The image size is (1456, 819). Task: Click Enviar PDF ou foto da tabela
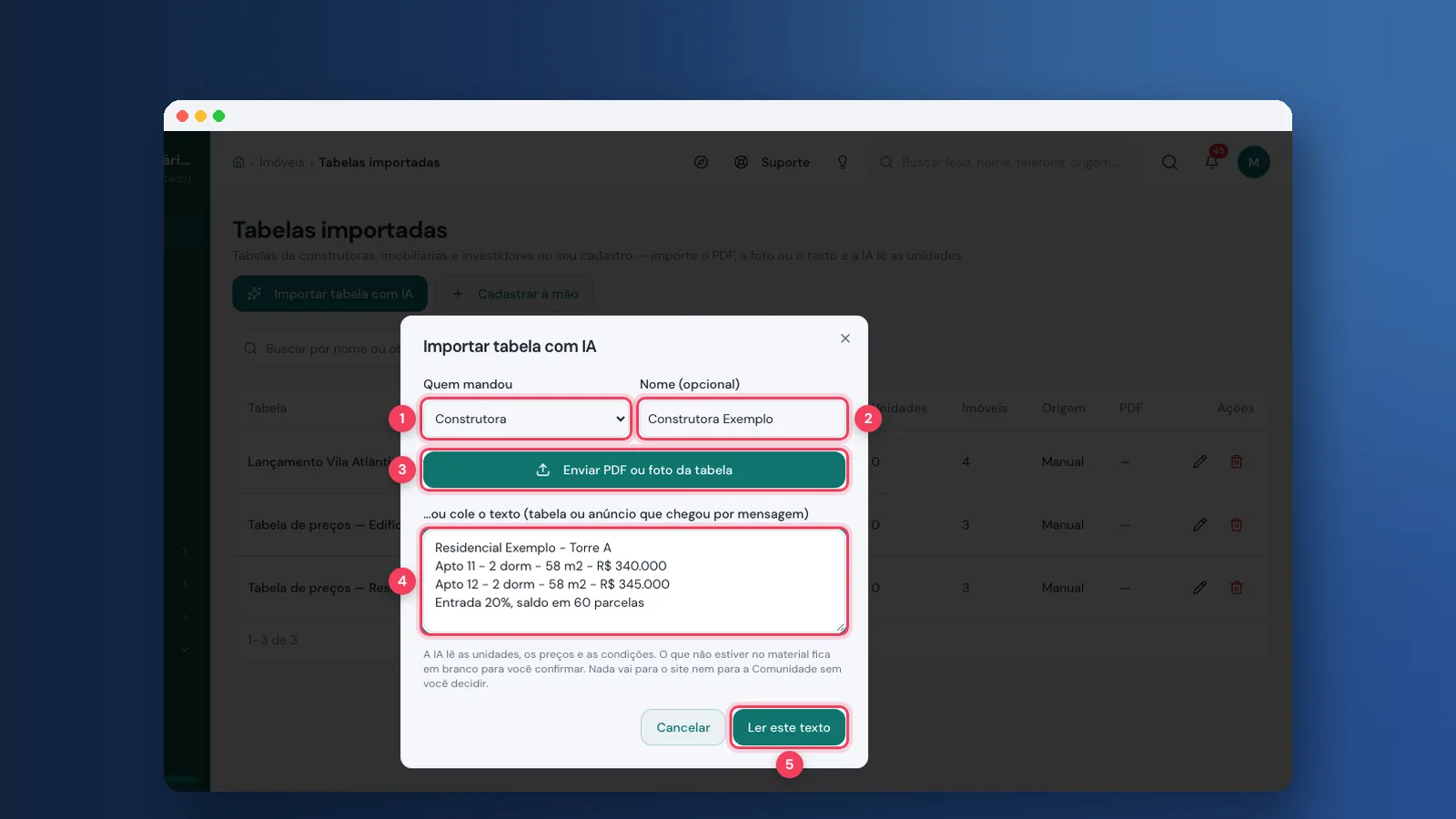coord(634,470)
